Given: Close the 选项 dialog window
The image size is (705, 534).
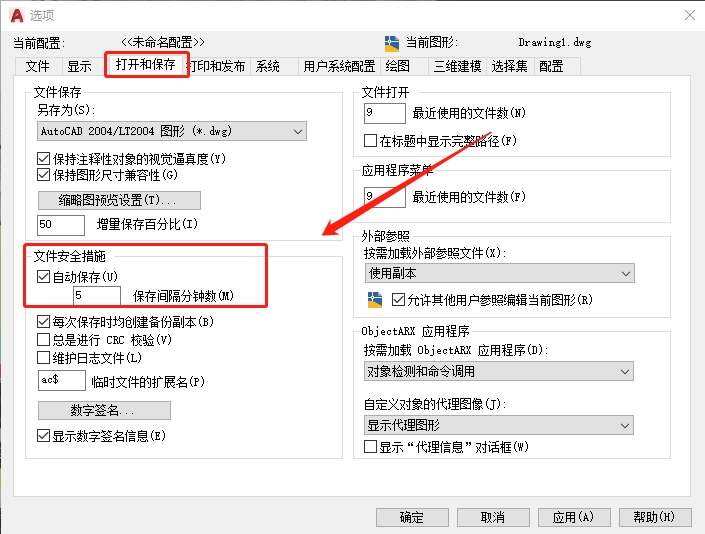Looking at the screenshot, I should pos(690,15).
